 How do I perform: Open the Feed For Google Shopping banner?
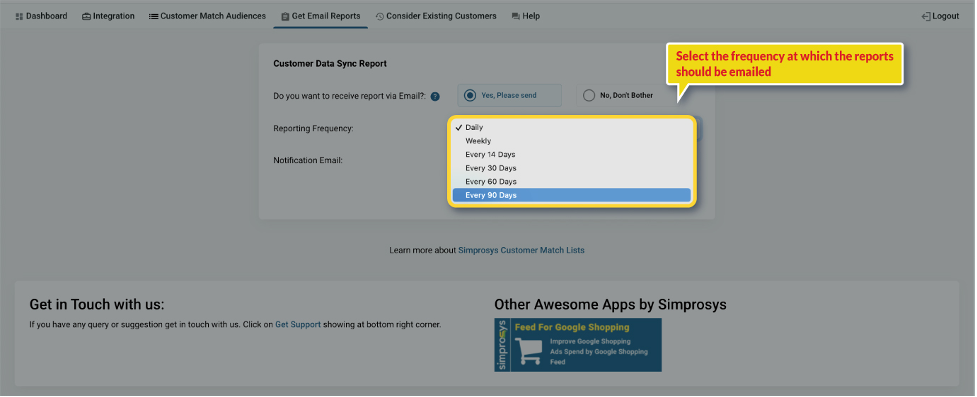pos(578,345)
